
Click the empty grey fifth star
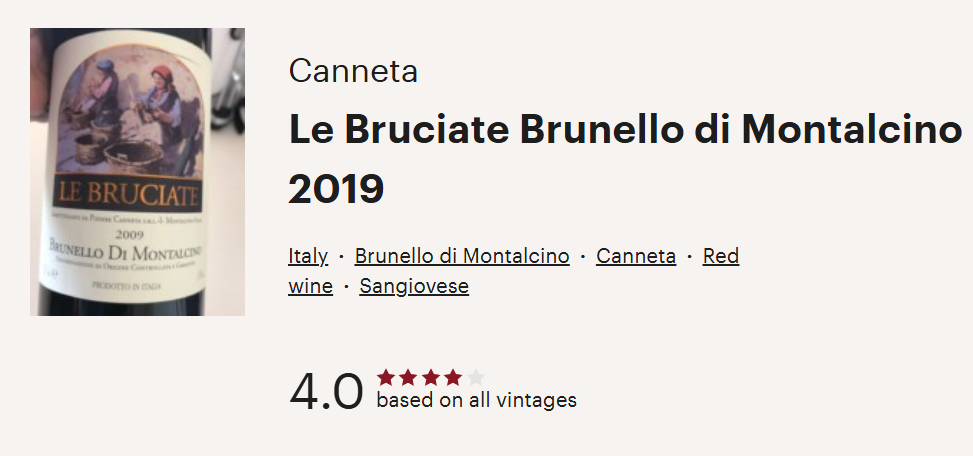[475, 377]
